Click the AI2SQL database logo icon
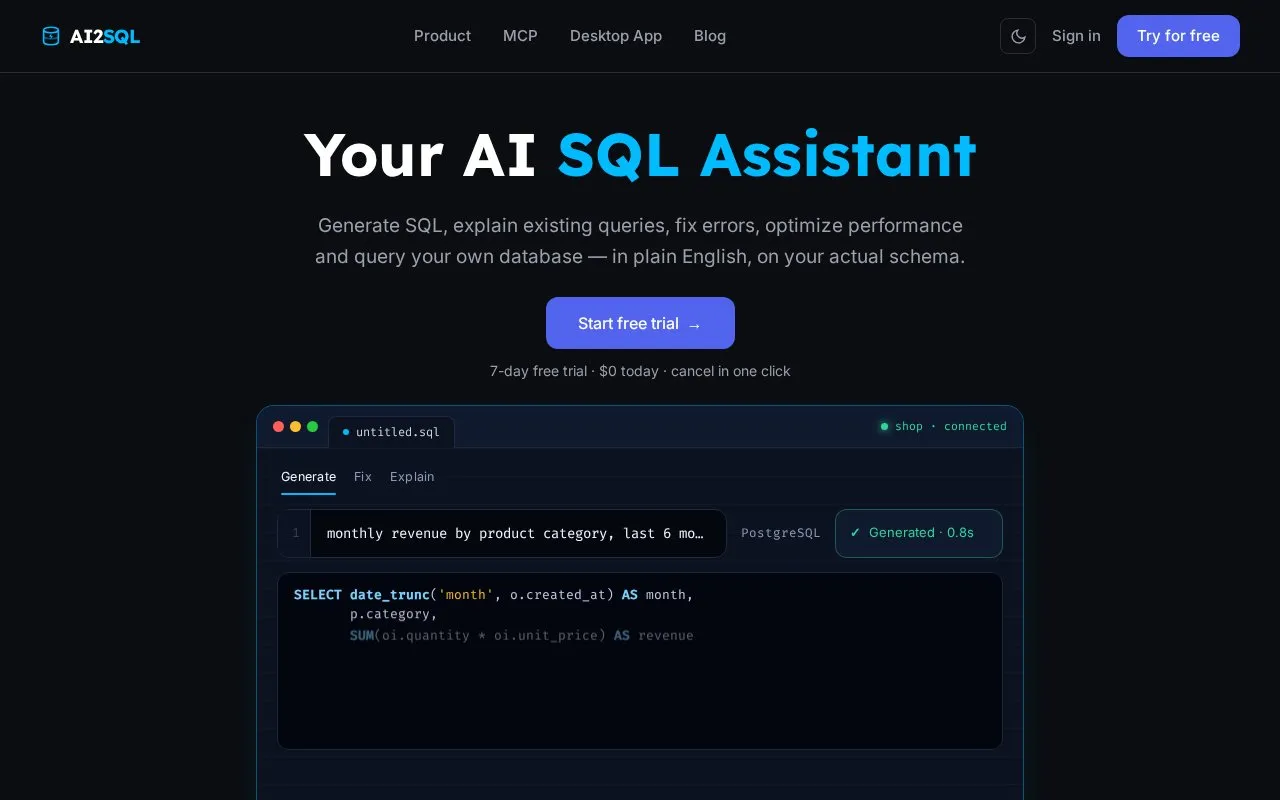This screenshot has width=1280, height=800. tap(51, 36)
